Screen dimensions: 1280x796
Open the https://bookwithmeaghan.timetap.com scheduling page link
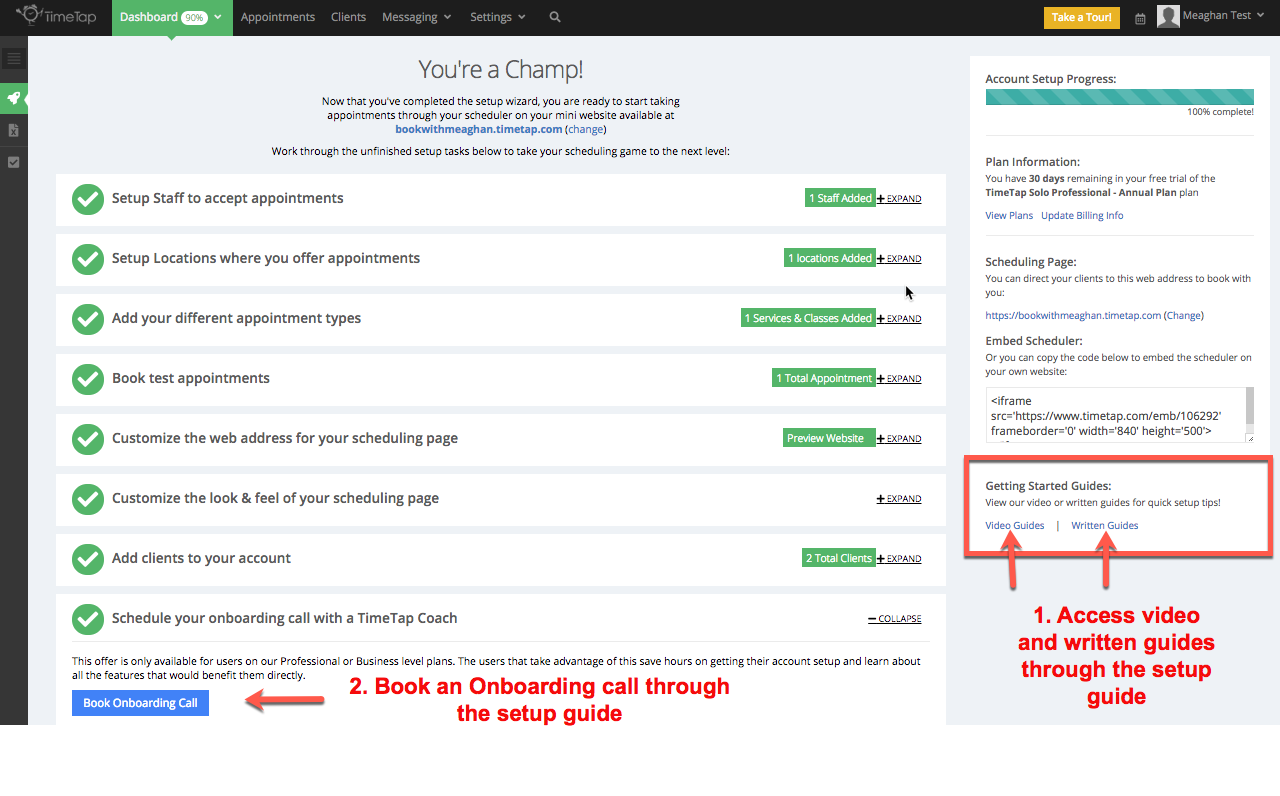[1073, 315]
